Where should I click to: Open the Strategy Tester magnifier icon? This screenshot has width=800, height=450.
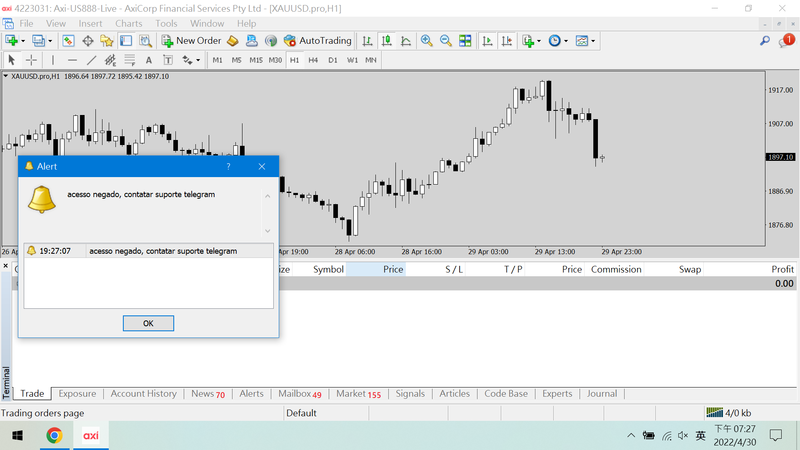click(x=145, y=41)
